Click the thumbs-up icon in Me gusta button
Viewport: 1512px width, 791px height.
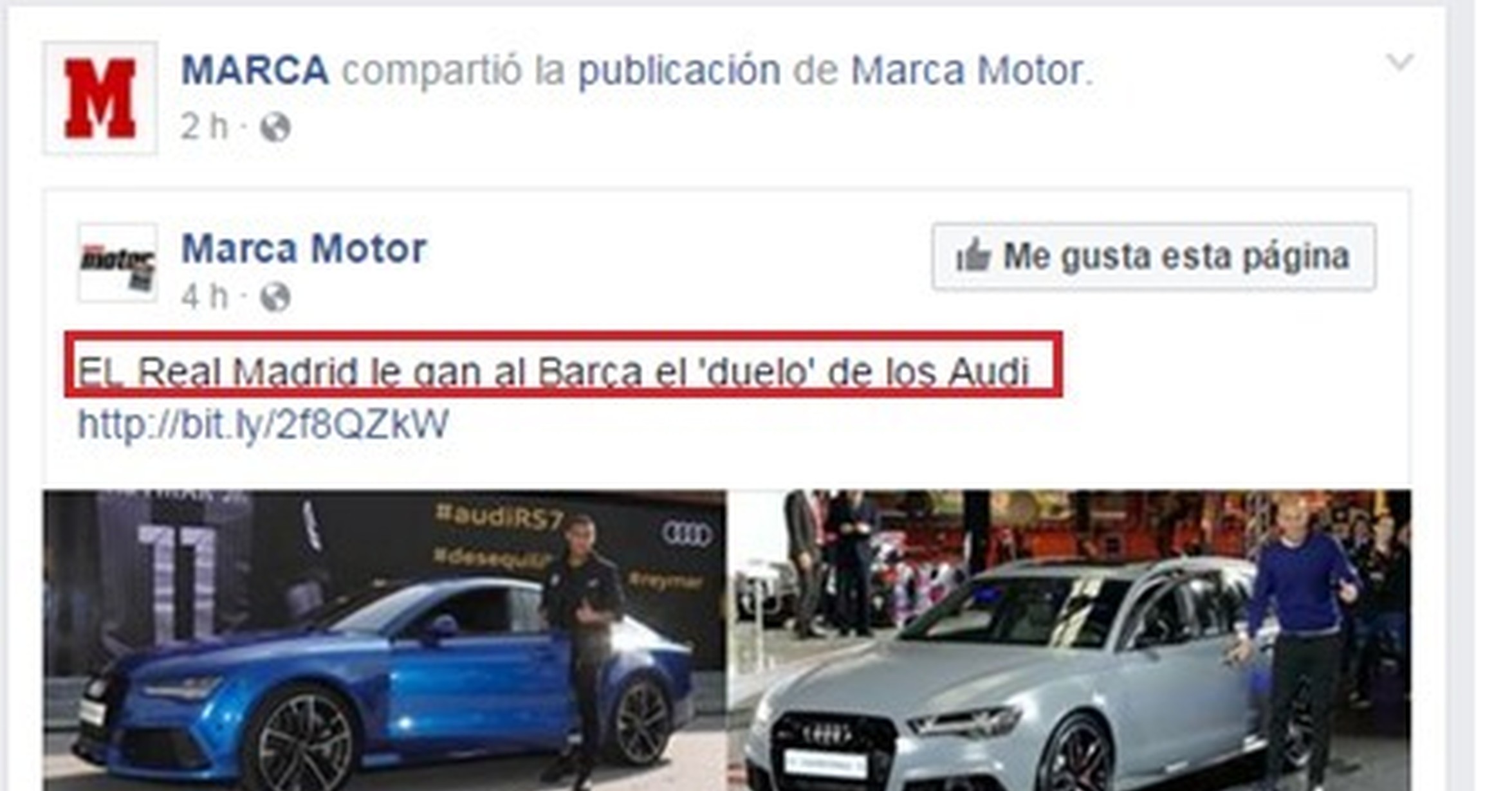[x=973, y=257]
